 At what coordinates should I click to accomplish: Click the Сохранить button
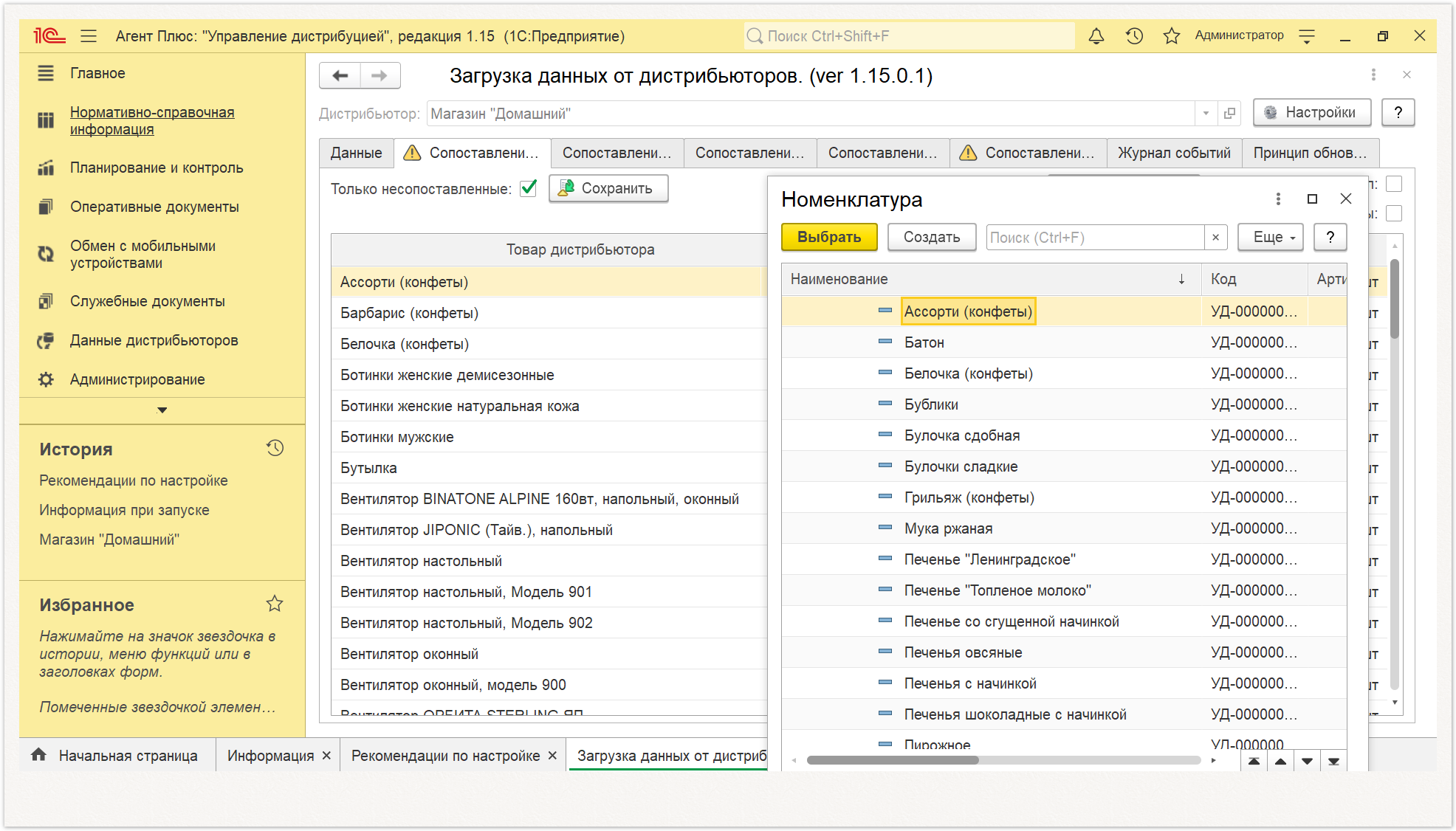pyautogui.click(x=608, y=188)
